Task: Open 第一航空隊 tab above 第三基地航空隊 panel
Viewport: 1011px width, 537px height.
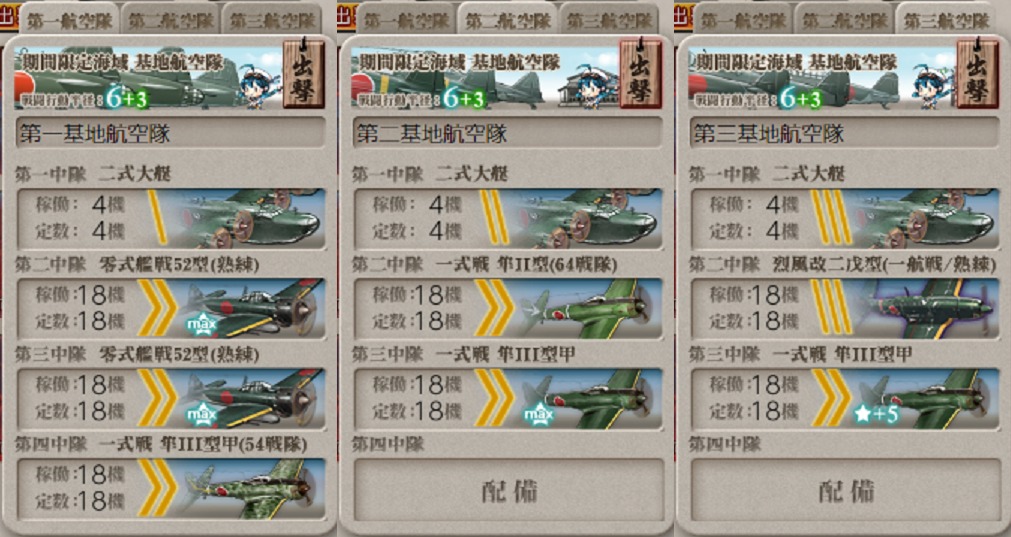Action: pos(743,19)
